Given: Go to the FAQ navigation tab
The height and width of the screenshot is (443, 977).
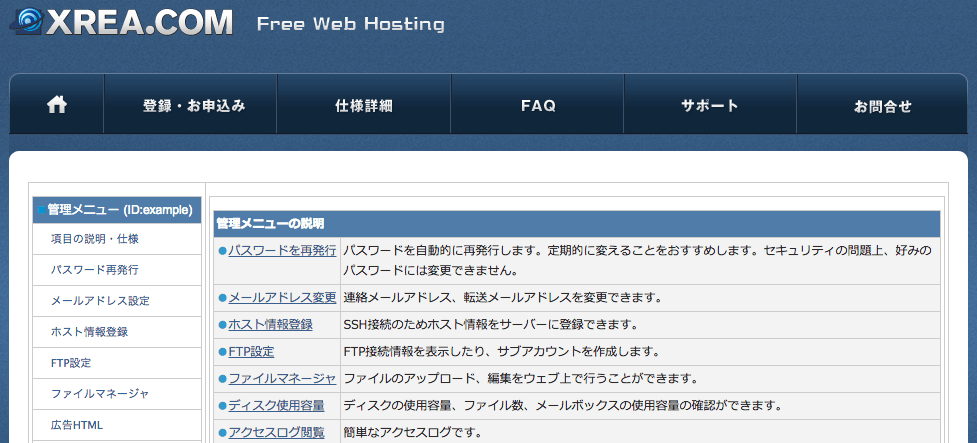Looking at the screenshot, I should point(538,105).
